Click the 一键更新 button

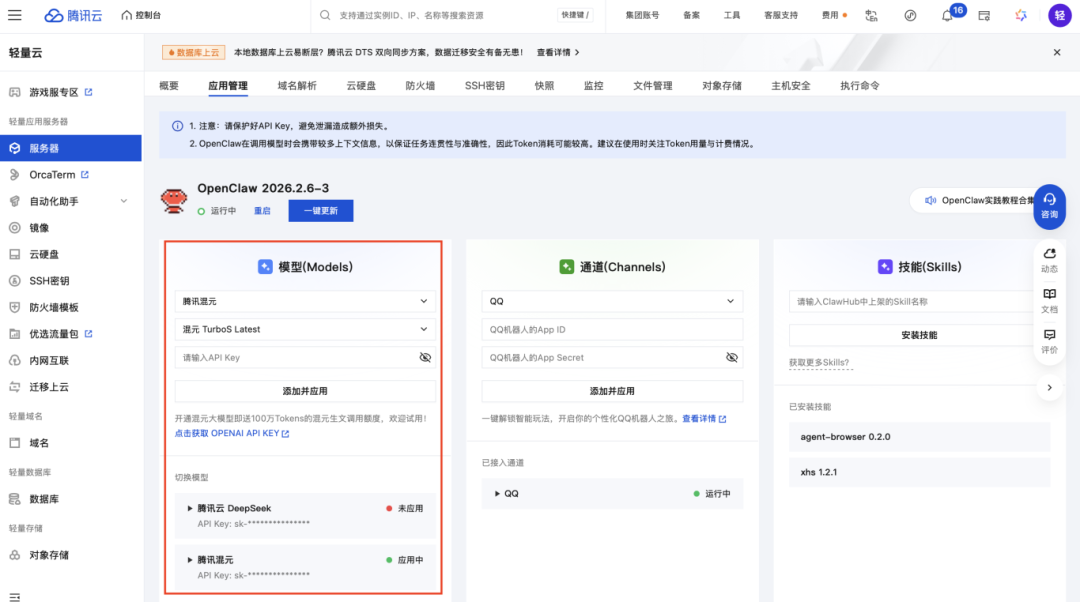click(x=321, y=211)
